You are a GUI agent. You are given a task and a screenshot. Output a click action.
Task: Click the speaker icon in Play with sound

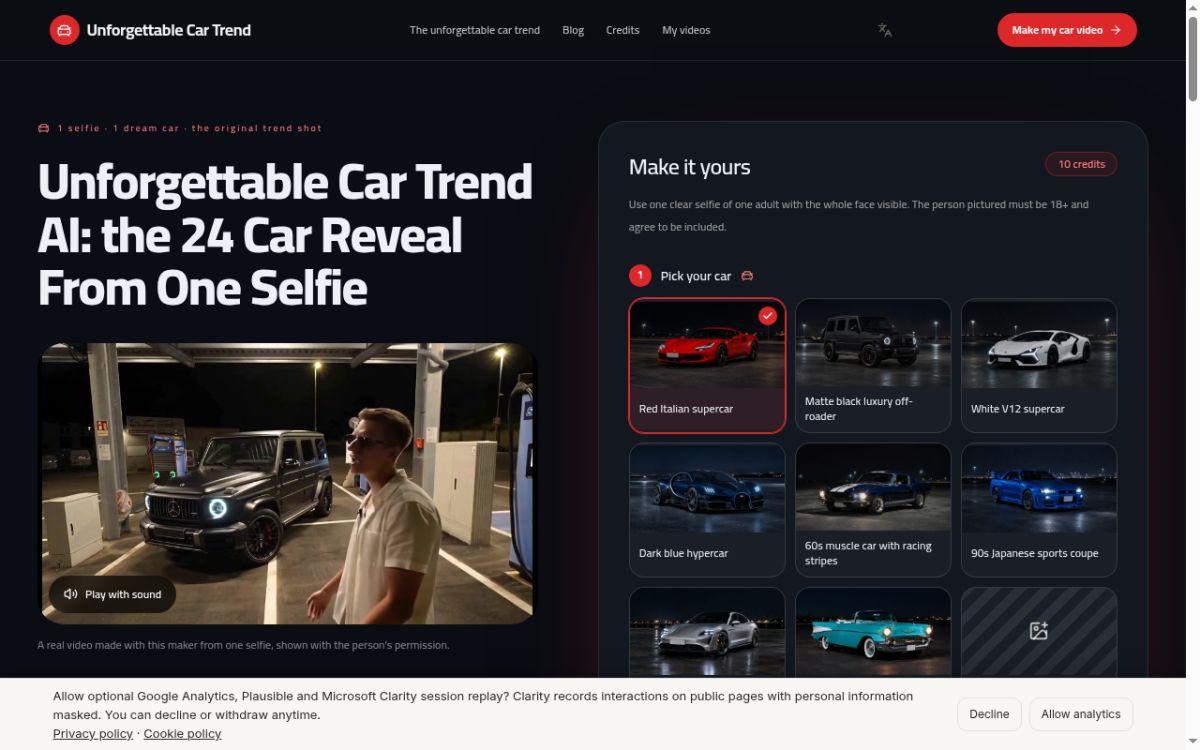70,594
